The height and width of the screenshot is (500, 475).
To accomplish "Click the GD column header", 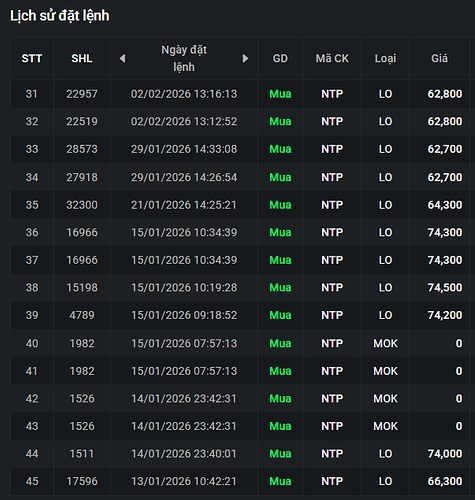I will (x=280, y=59).
